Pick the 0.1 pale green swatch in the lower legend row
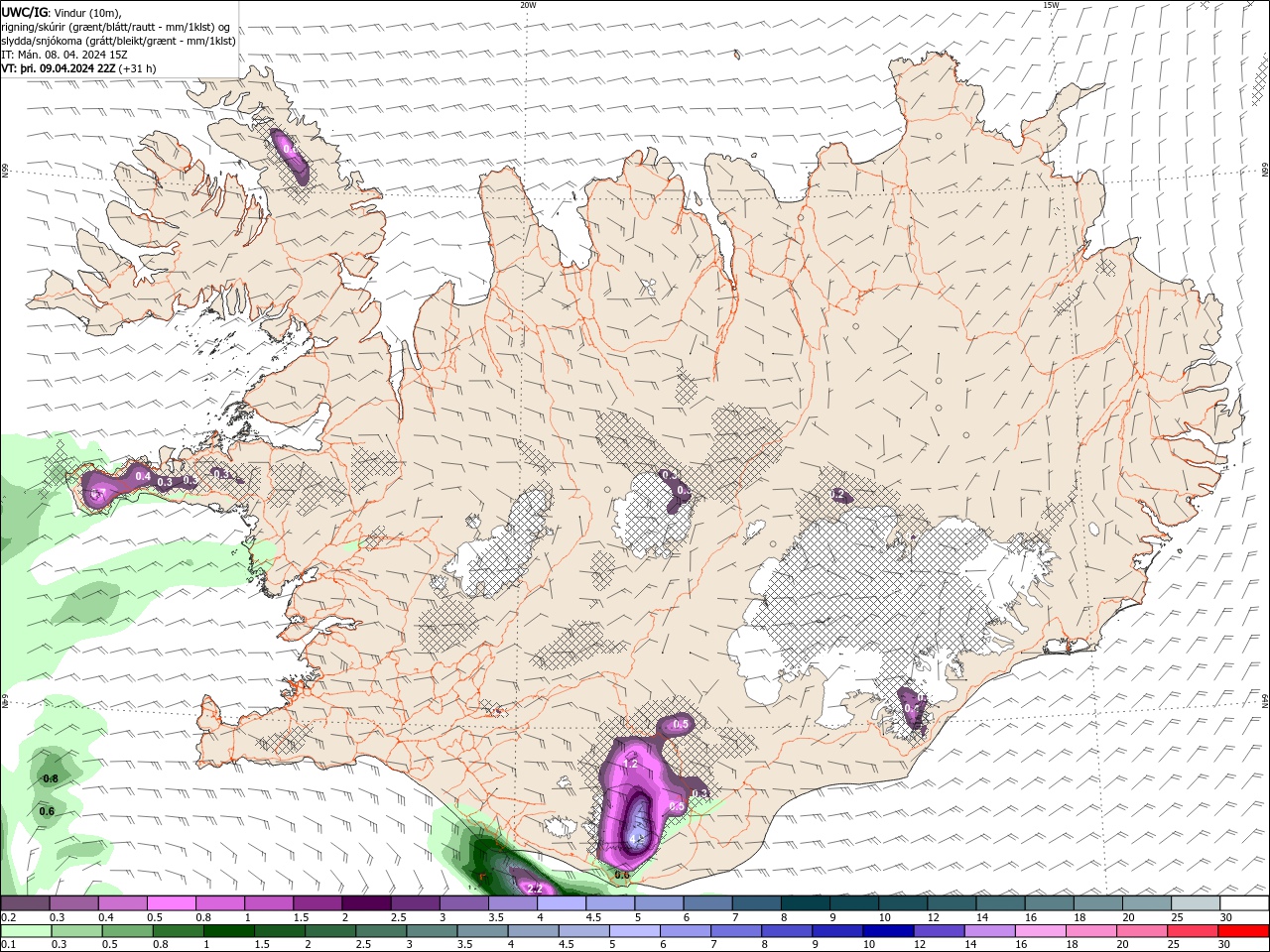Image resolution: width=1270 pixels, height=952 pixels. pos(25,931)
